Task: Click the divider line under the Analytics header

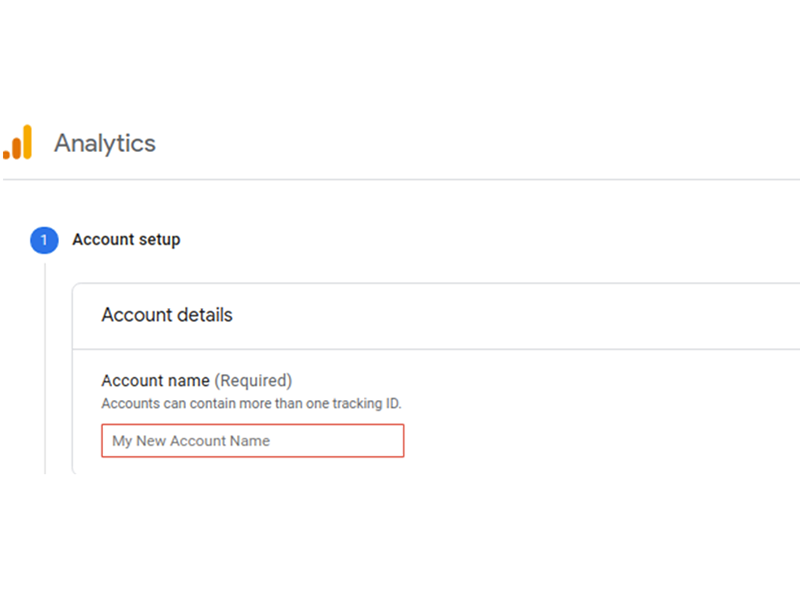Action: 401,180
